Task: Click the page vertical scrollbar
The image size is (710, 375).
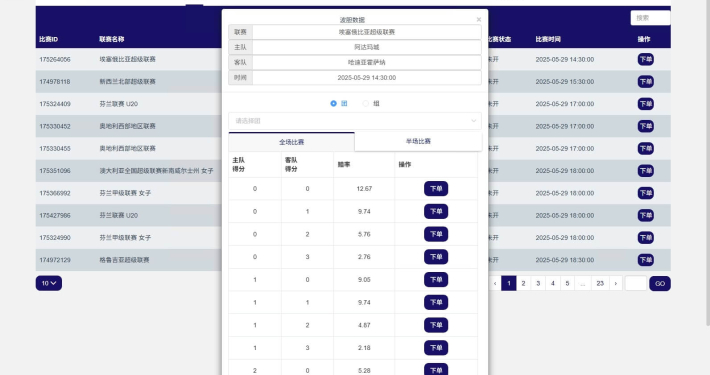Action: click(708, 163)
